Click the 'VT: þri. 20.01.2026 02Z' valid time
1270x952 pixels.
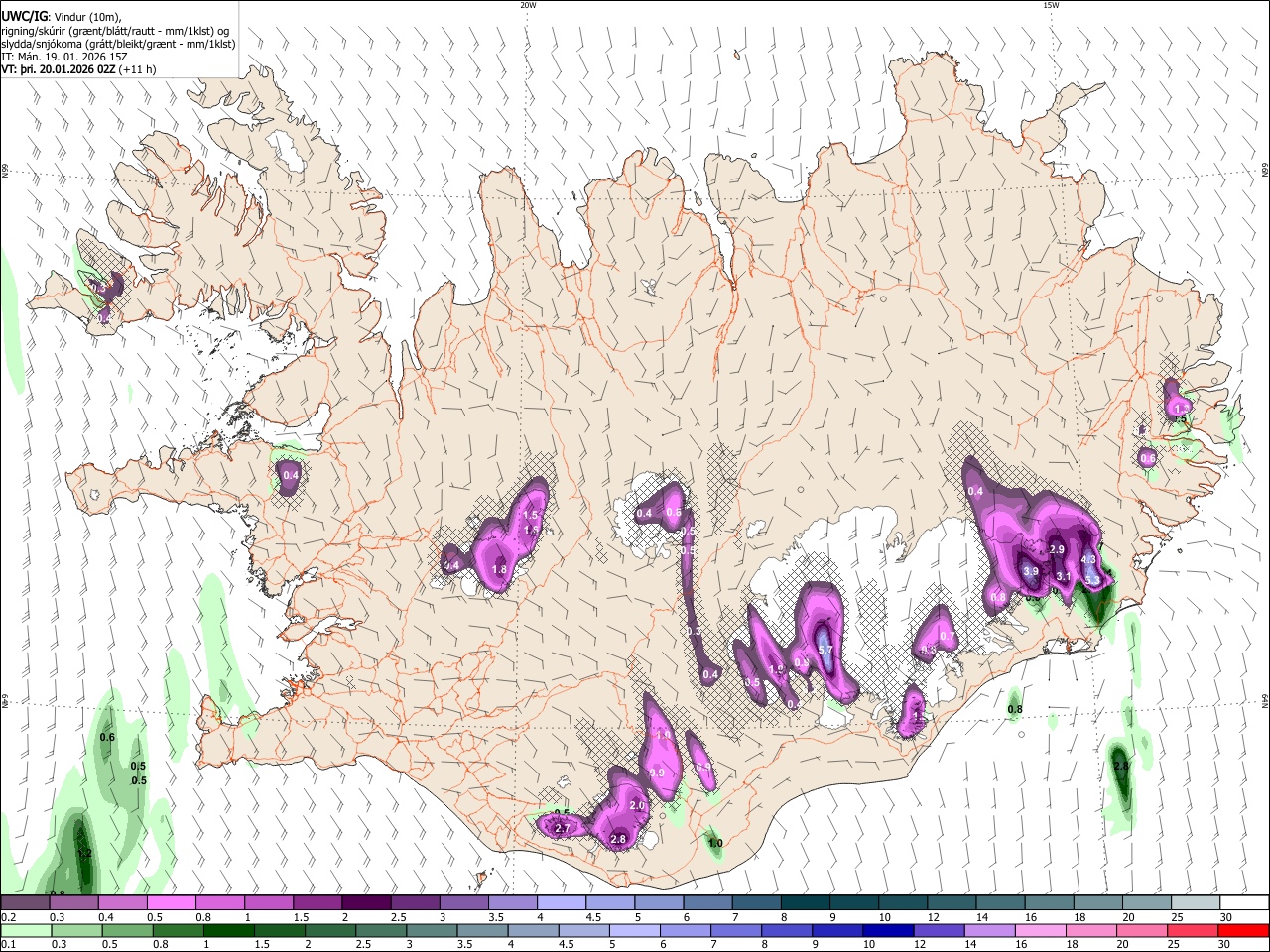58,70
